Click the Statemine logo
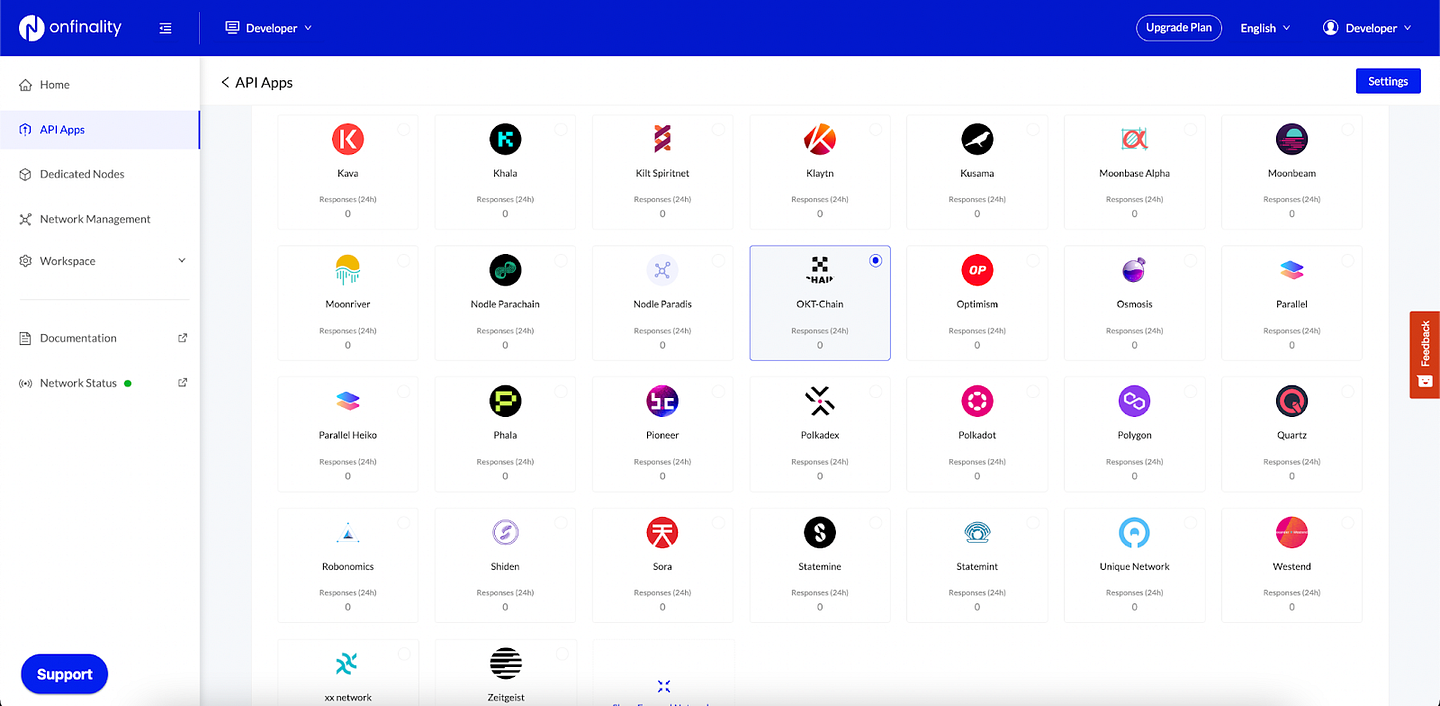 point(820,533)
